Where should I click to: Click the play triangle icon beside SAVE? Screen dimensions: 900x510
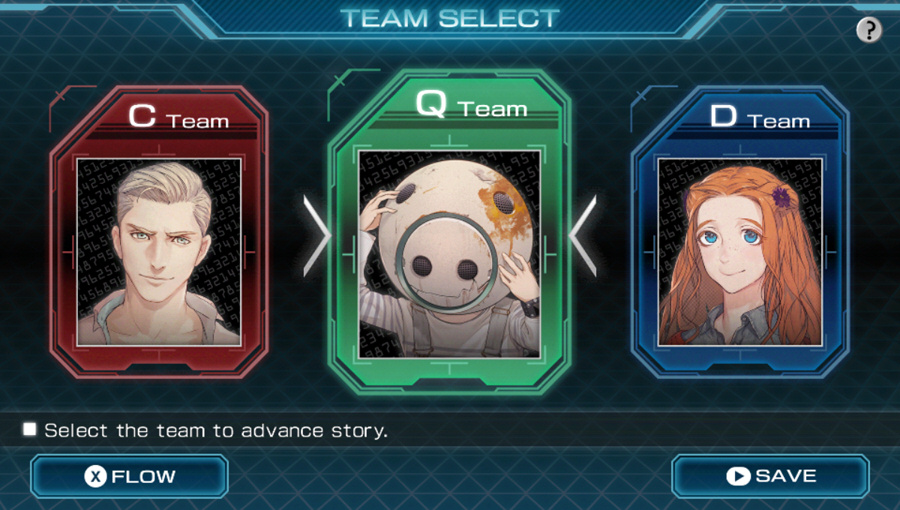(x=738, y=476)
